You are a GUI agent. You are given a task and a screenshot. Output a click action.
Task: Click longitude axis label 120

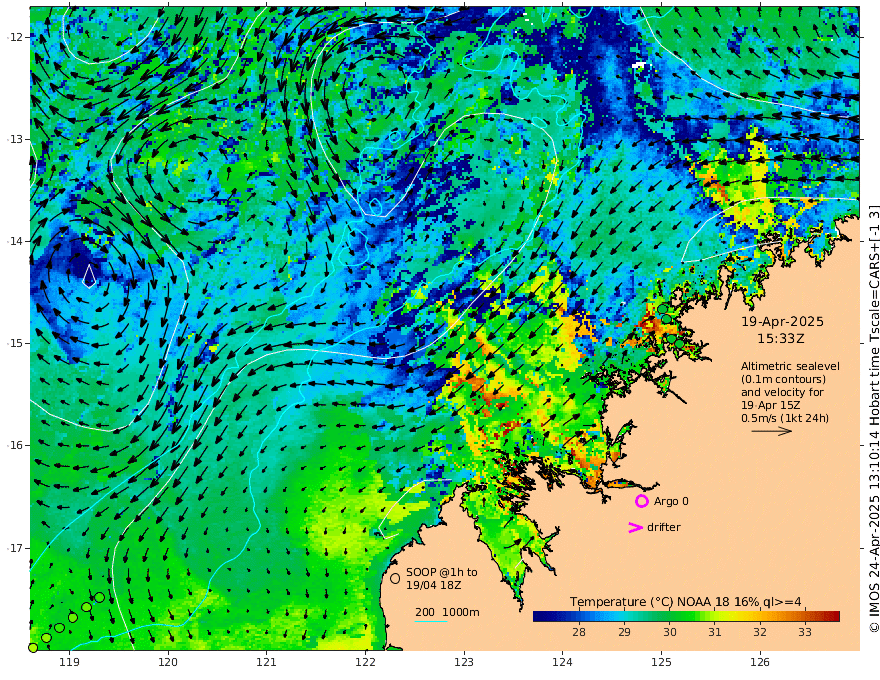click(168, 662)
